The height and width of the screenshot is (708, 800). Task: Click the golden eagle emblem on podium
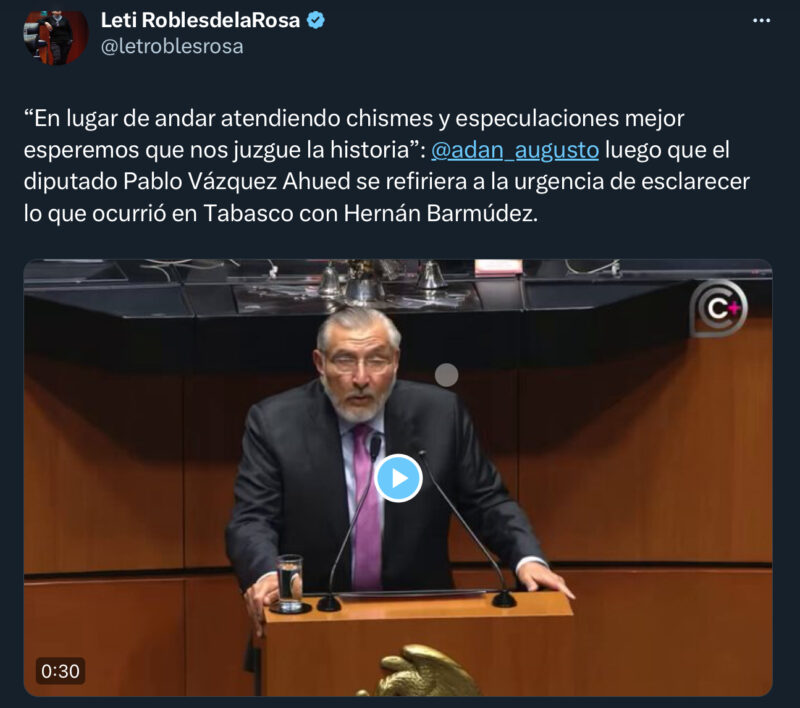coord(418,671)
